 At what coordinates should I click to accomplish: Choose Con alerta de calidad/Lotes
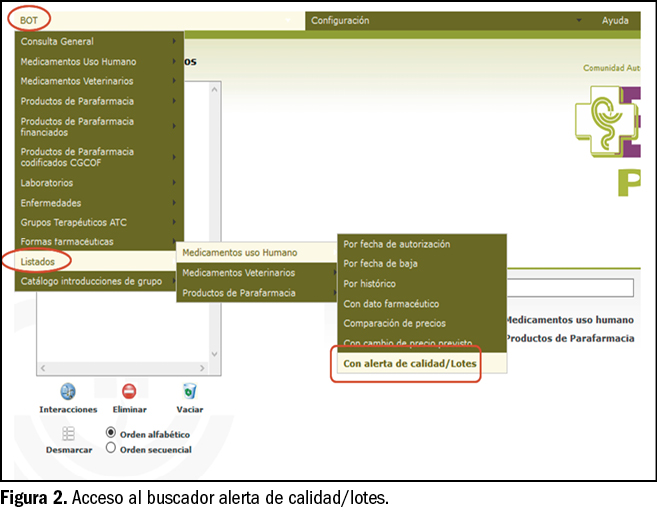(408, 364)
